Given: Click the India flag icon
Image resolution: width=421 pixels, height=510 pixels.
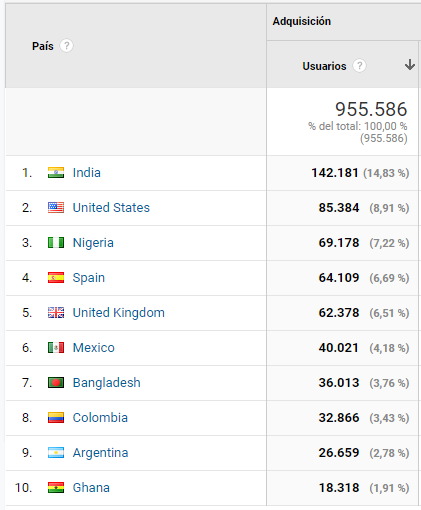Looking at the screenshot, I should (56, 173).
